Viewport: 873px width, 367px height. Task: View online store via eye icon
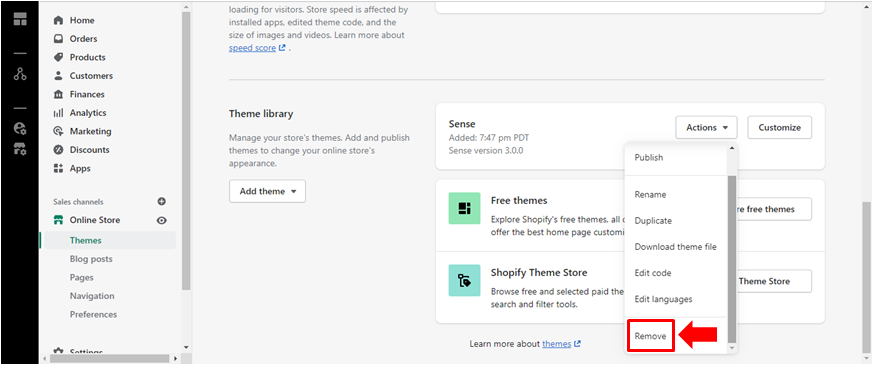point(161,221)
